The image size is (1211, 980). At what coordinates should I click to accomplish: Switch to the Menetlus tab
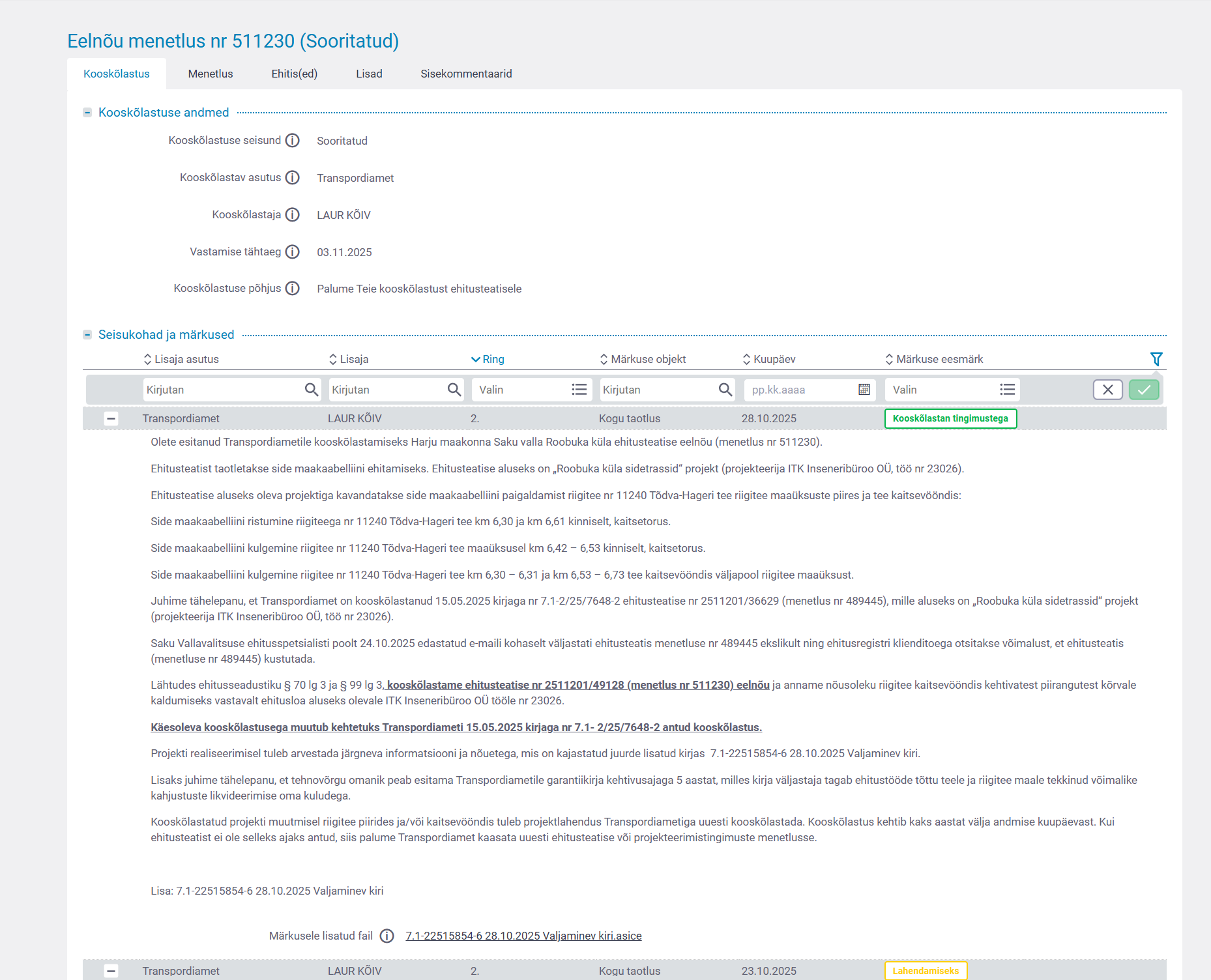click(x=211, y=74)
